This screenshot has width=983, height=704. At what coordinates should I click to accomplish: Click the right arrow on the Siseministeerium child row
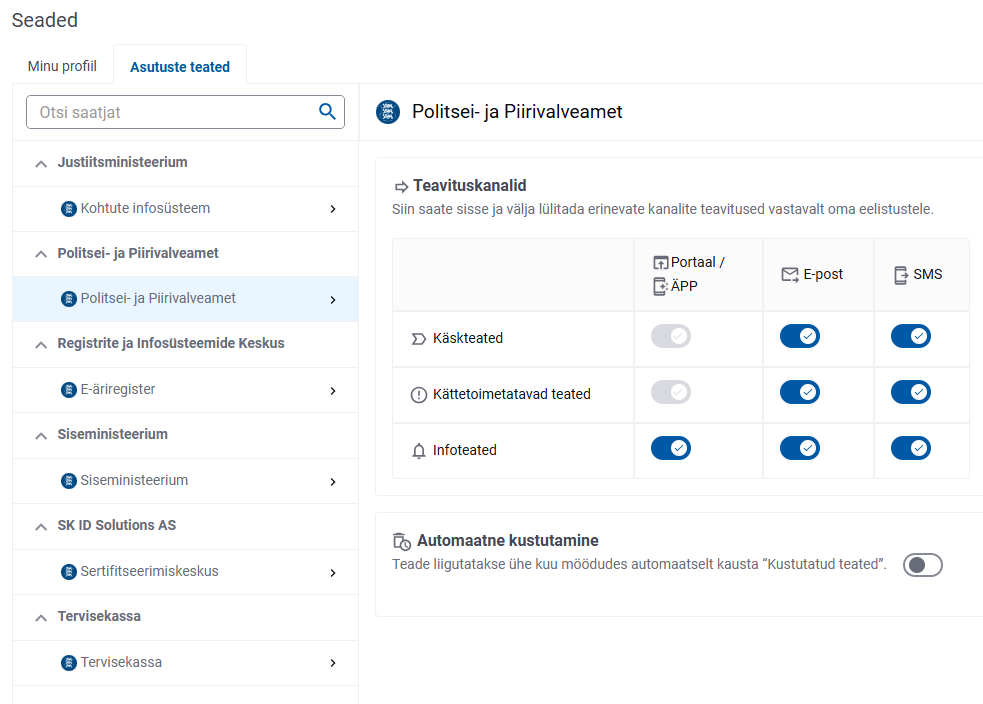tap(333, 481)
